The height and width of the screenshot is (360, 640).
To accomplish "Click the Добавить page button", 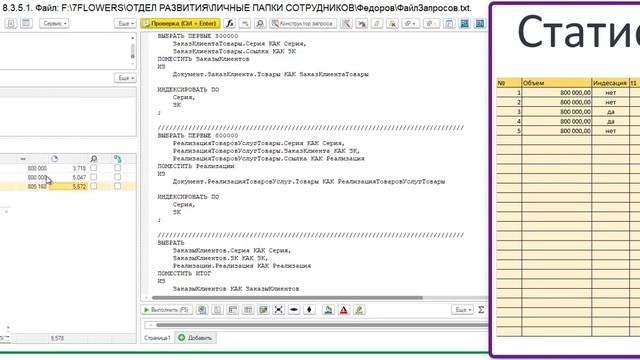I will (x=196, y=338).
